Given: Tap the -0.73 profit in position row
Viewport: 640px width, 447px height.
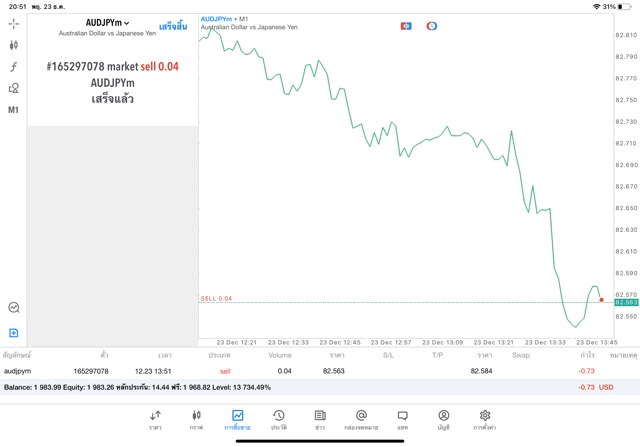Looking at the screenshot, I should (587, 371).
